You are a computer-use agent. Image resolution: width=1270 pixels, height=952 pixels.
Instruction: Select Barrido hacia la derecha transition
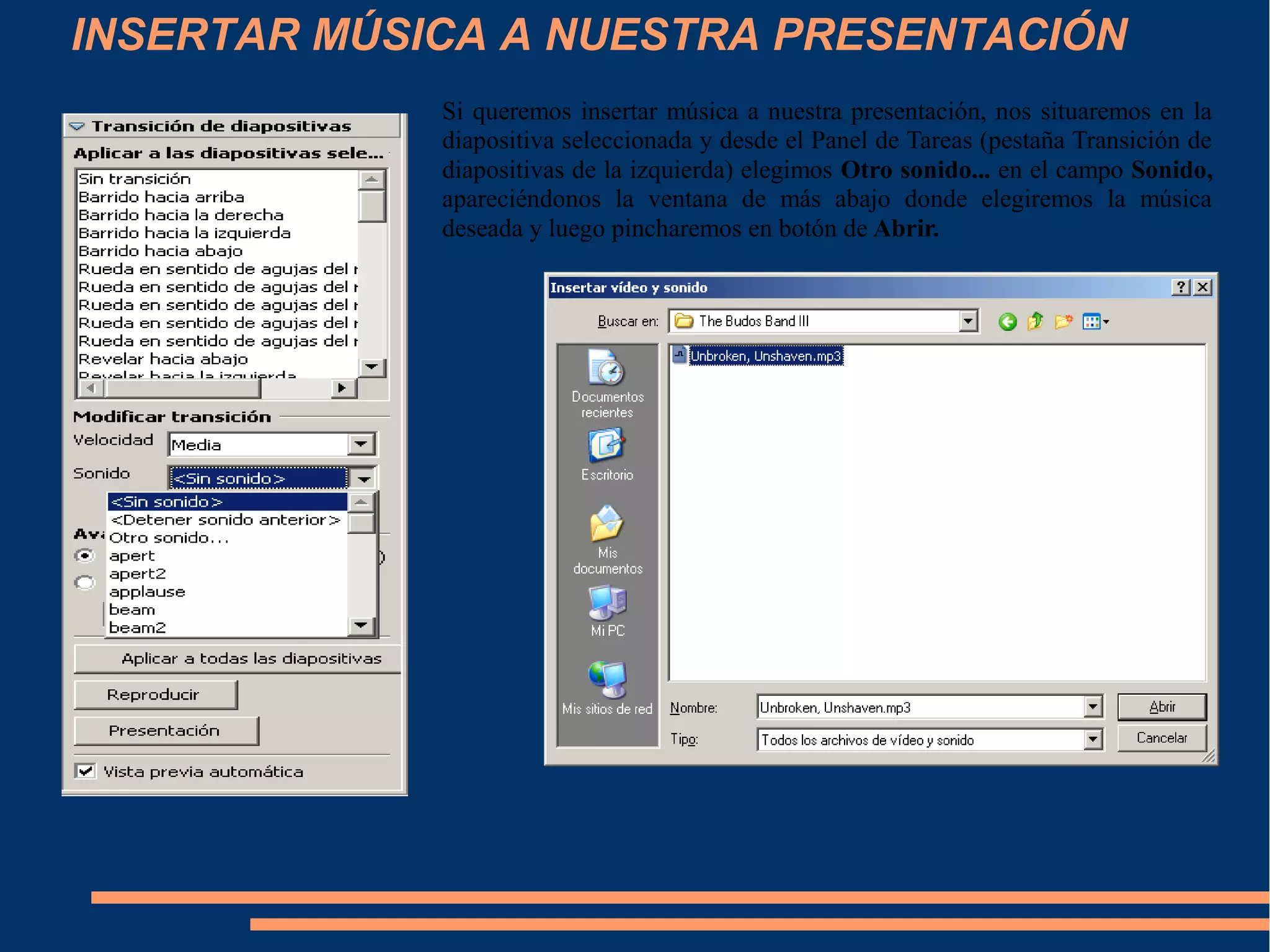point(218,215)
